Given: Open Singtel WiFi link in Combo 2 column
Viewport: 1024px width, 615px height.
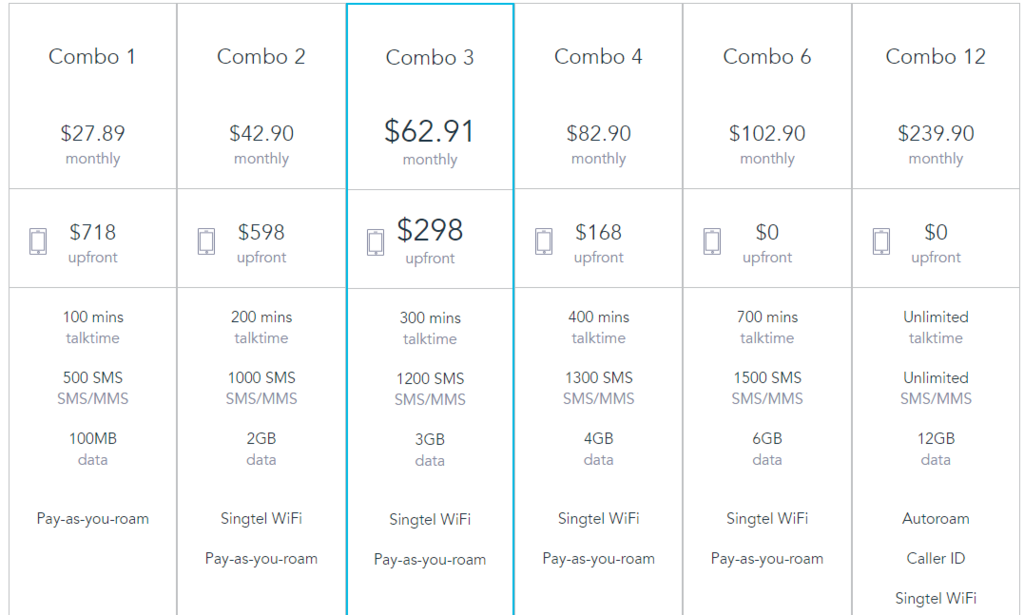Looking at the screenshot, I should [x=260, y=519].
